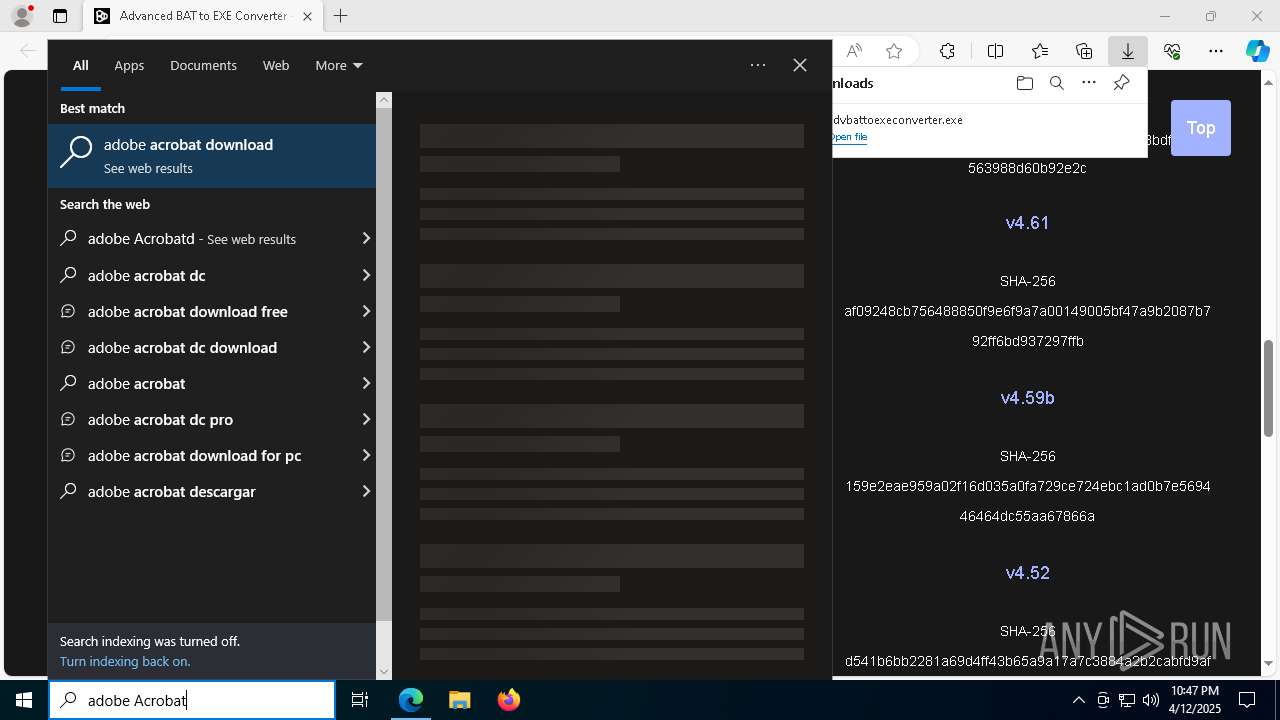Image resolution: width=1280 pixels, height=720 pixels.
Task: Click the taskbar search input field
Action: (x=192, y=700)
